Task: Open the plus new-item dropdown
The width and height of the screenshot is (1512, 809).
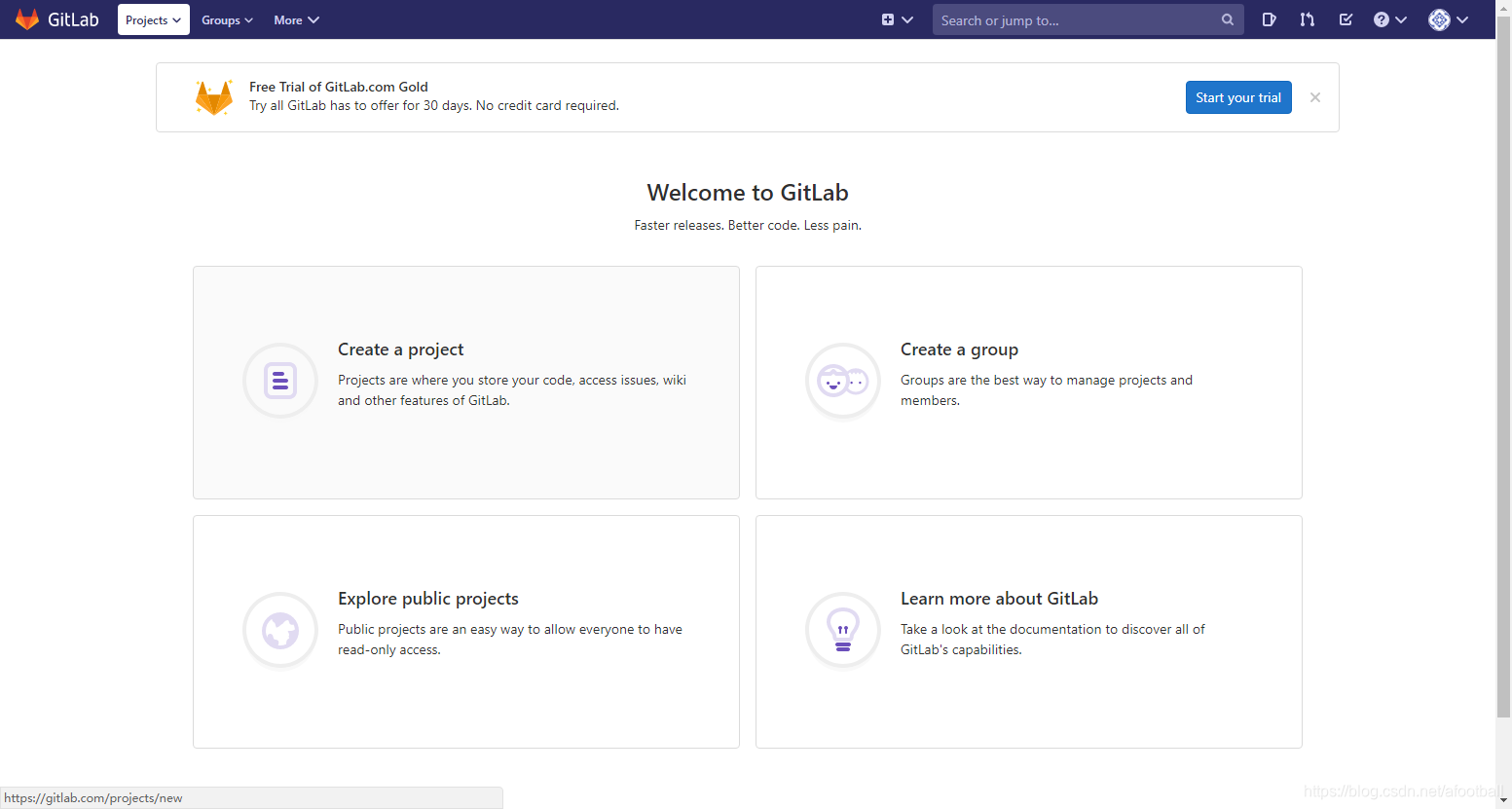Action: click(x=897, y=19)
